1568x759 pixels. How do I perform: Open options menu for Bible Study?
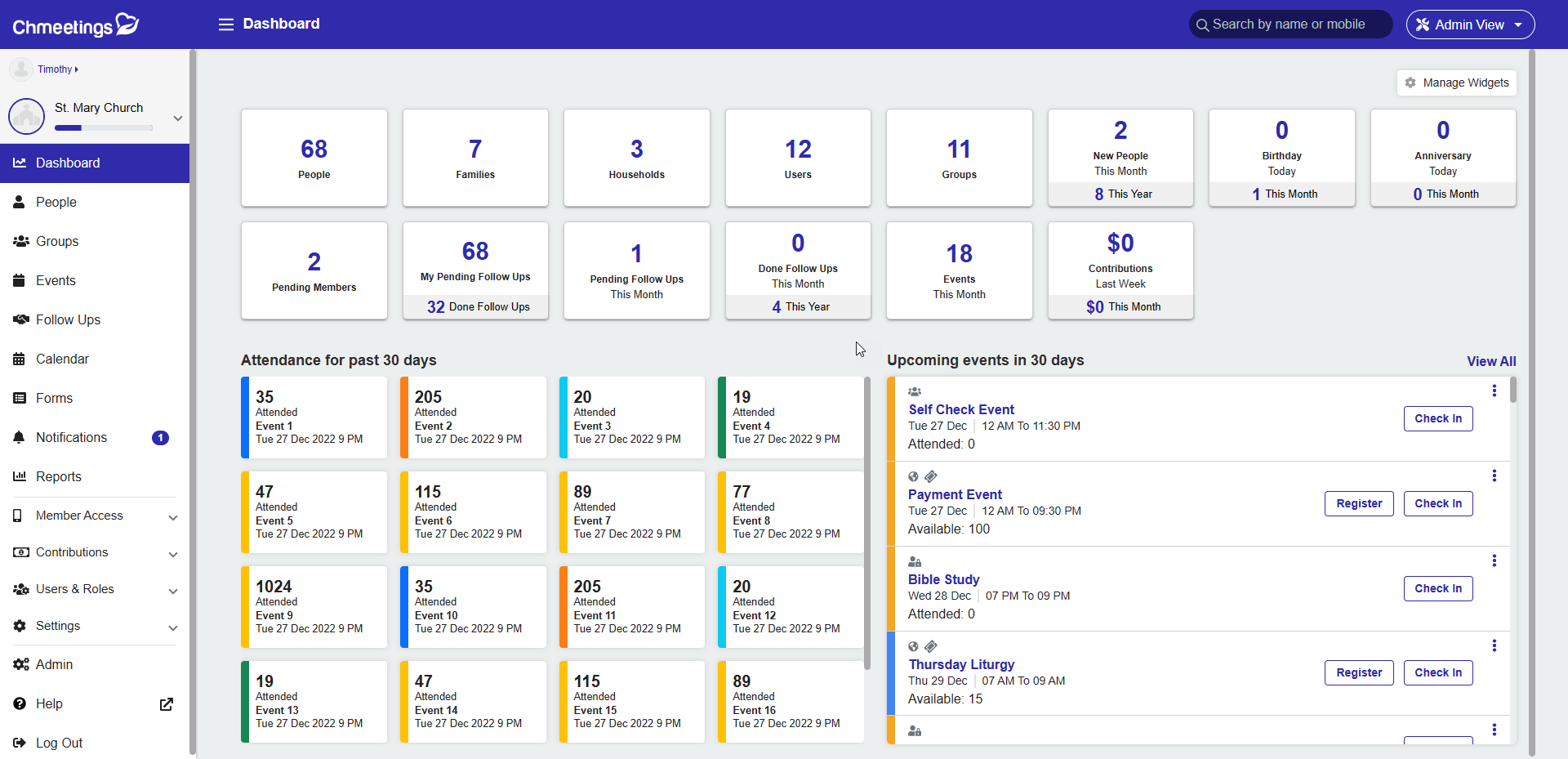pyautogui.click(x=1494, y=560)
